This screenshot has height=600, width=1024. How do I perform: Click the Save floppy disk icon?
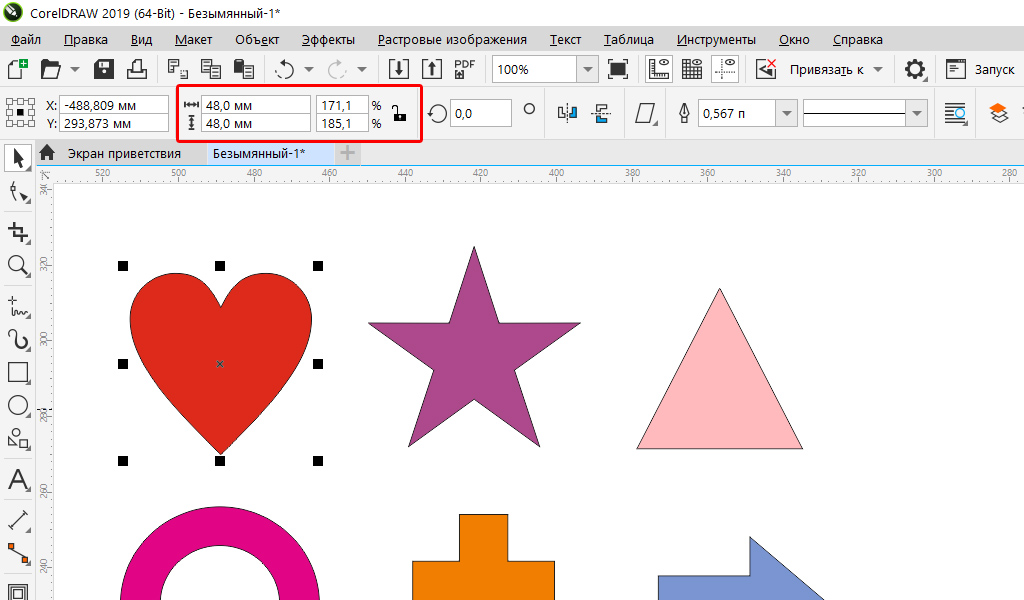(x=104, y=69)
